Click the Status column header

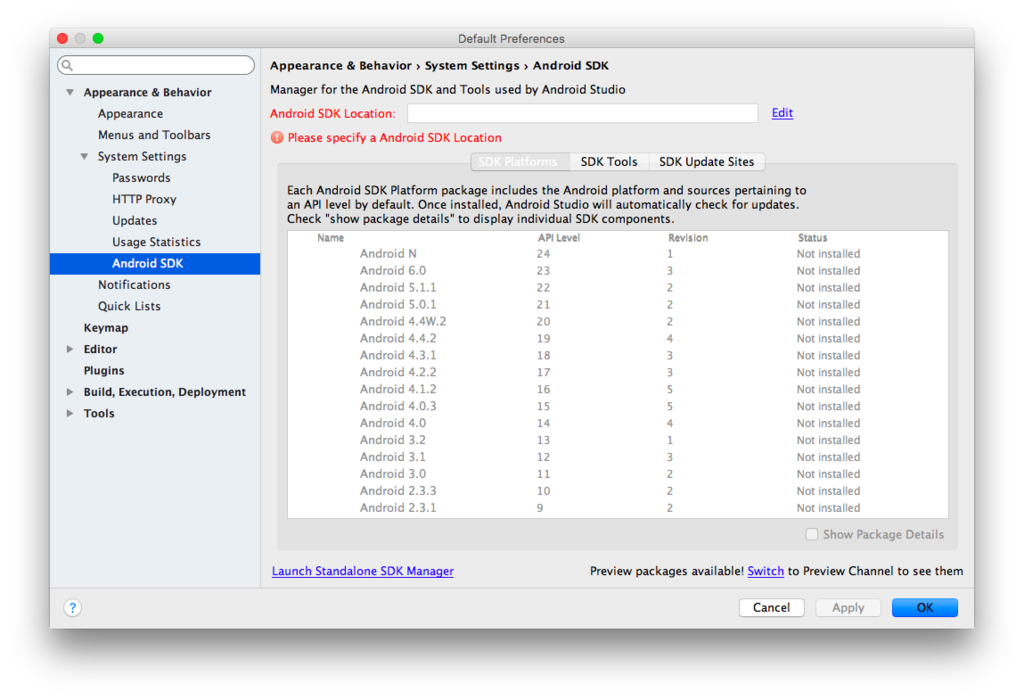coord(812,238)
